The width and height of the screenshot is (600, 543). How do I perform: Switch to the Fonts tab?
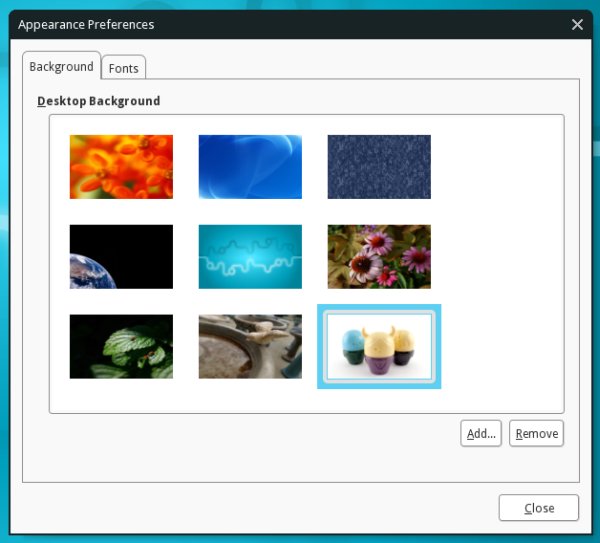pos(124,68)
